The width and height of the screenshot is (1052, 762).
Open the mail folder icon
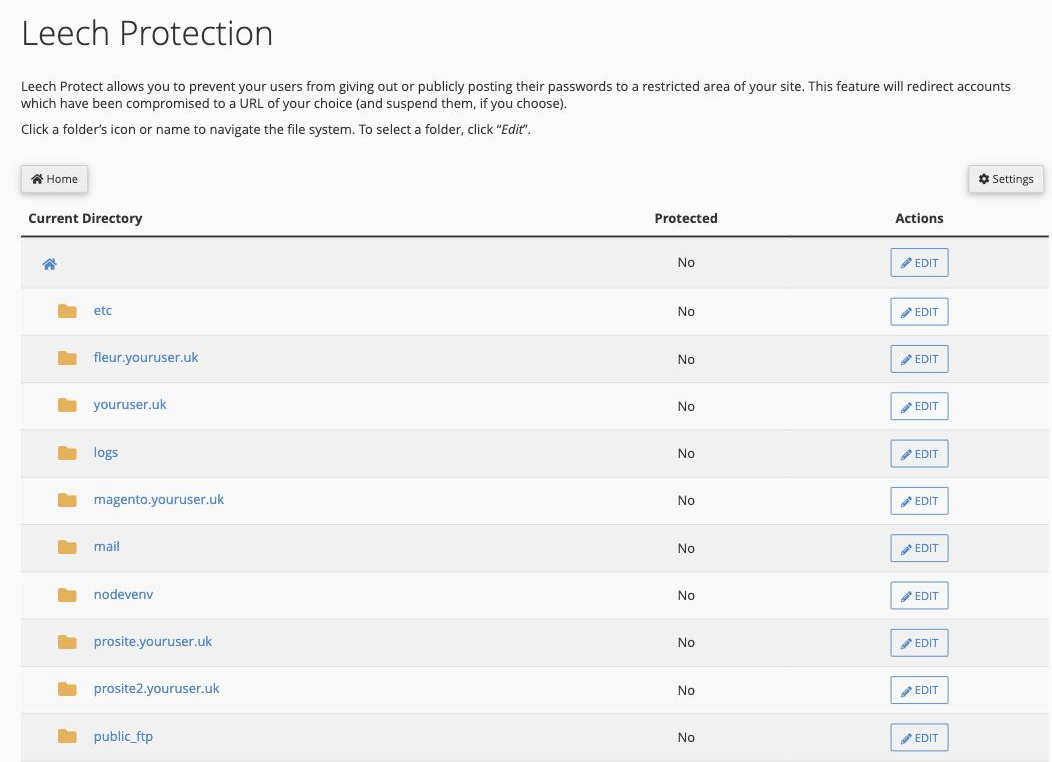coord(67,547)
